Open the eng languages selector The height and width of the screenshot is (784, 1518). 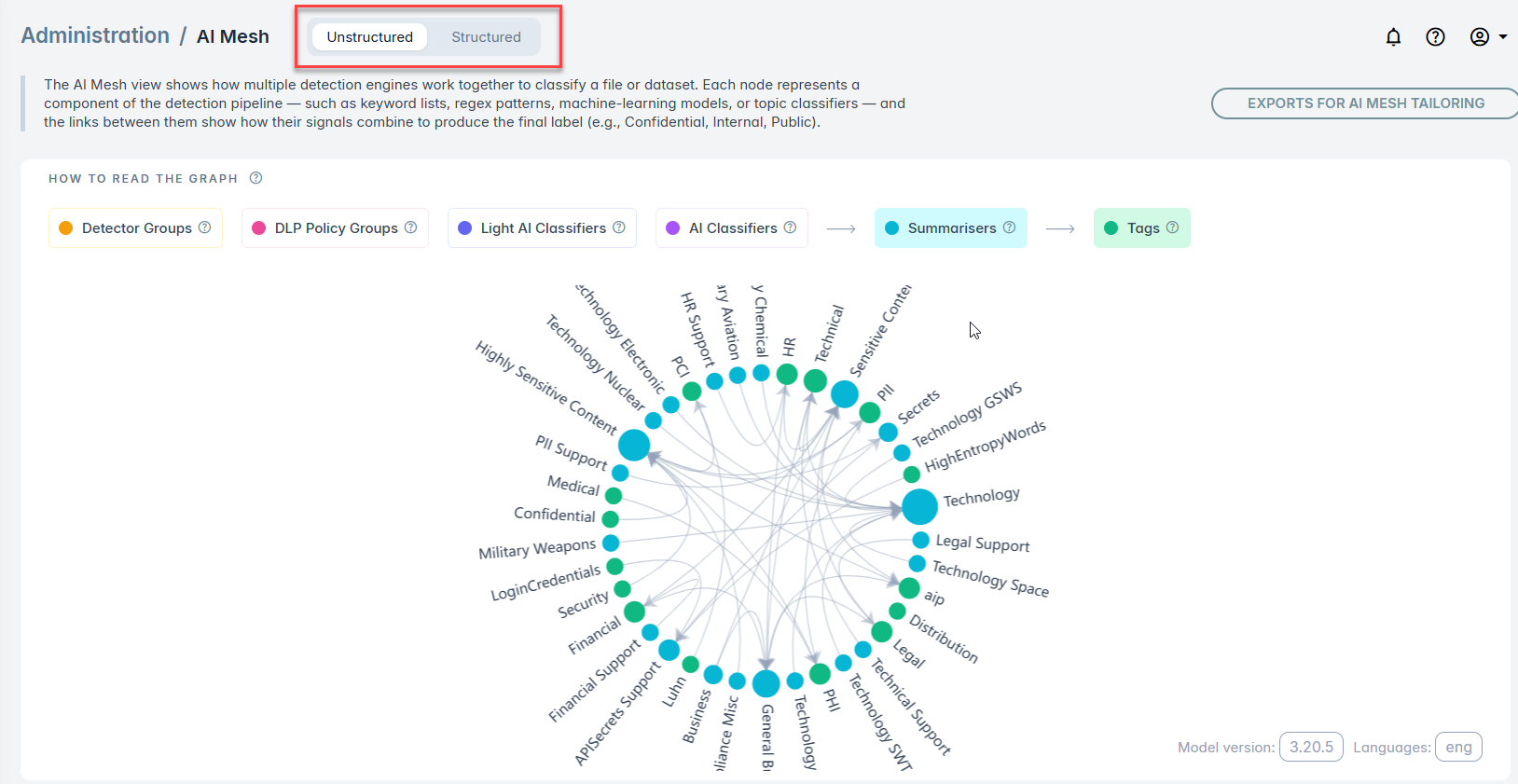point(1458,747)
